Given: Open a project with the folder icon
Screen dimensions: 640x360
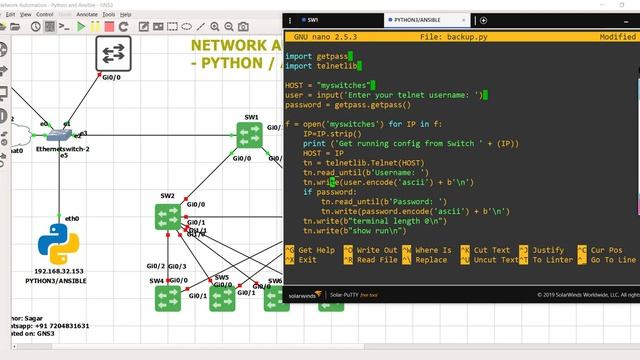Looking at the screenshot, I should 15,27.
